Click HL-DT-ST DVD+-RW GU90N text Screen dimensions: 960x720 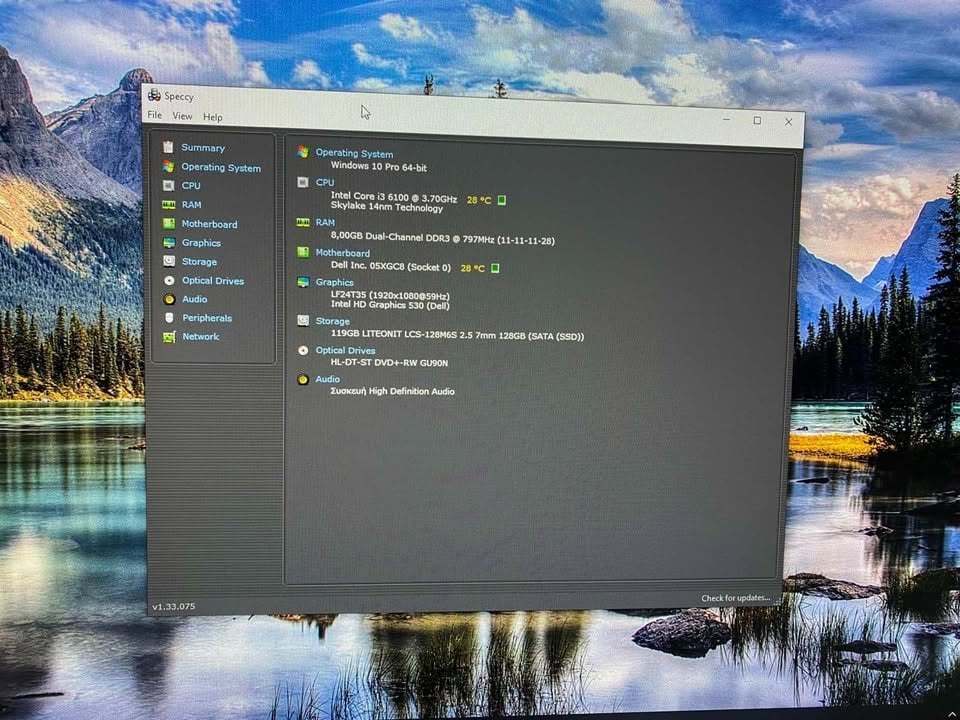click(x=389, y=362)
